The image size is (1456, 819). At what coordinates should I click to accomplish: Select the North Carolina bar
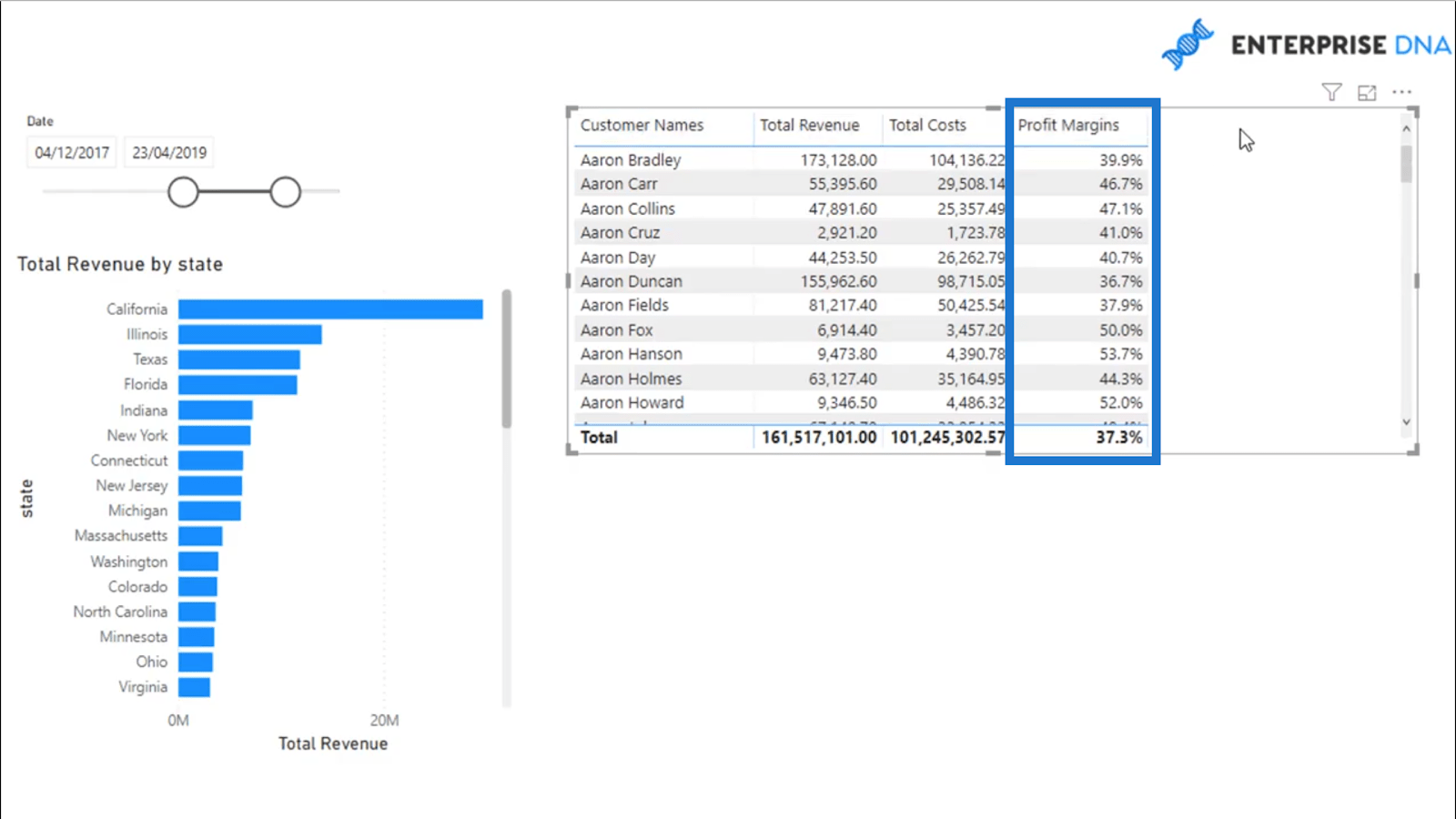coord(197,612)
